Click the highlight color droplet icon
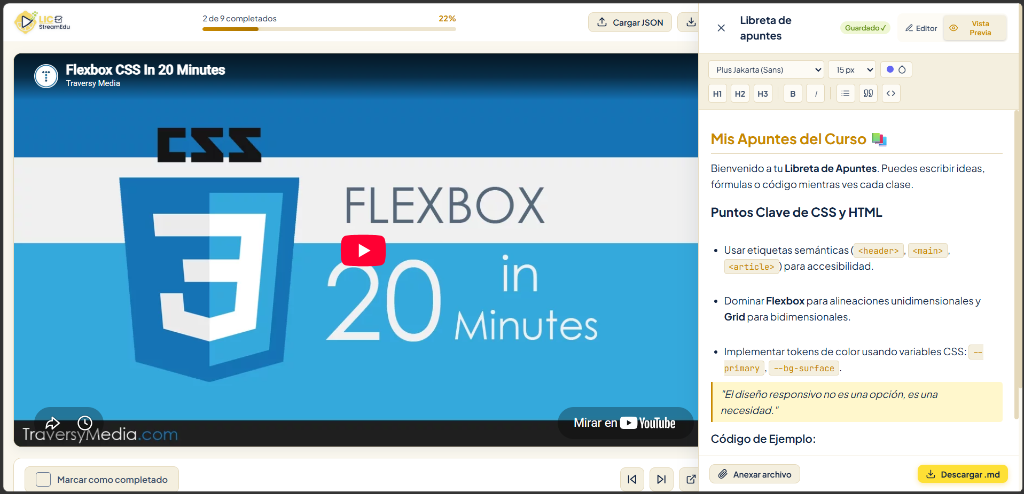Viewport: 1024px width, 494px height. [903, 69]
